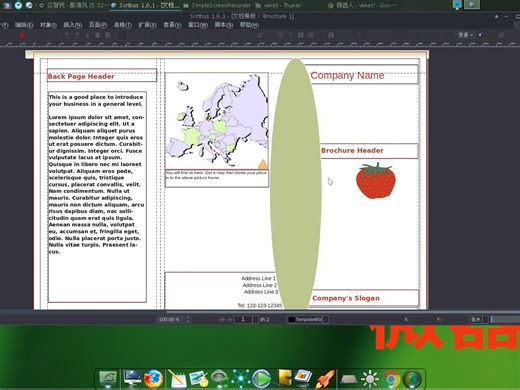Go to the first page arrow
This screenshot has height=390, width=520.
click(222, 319)
